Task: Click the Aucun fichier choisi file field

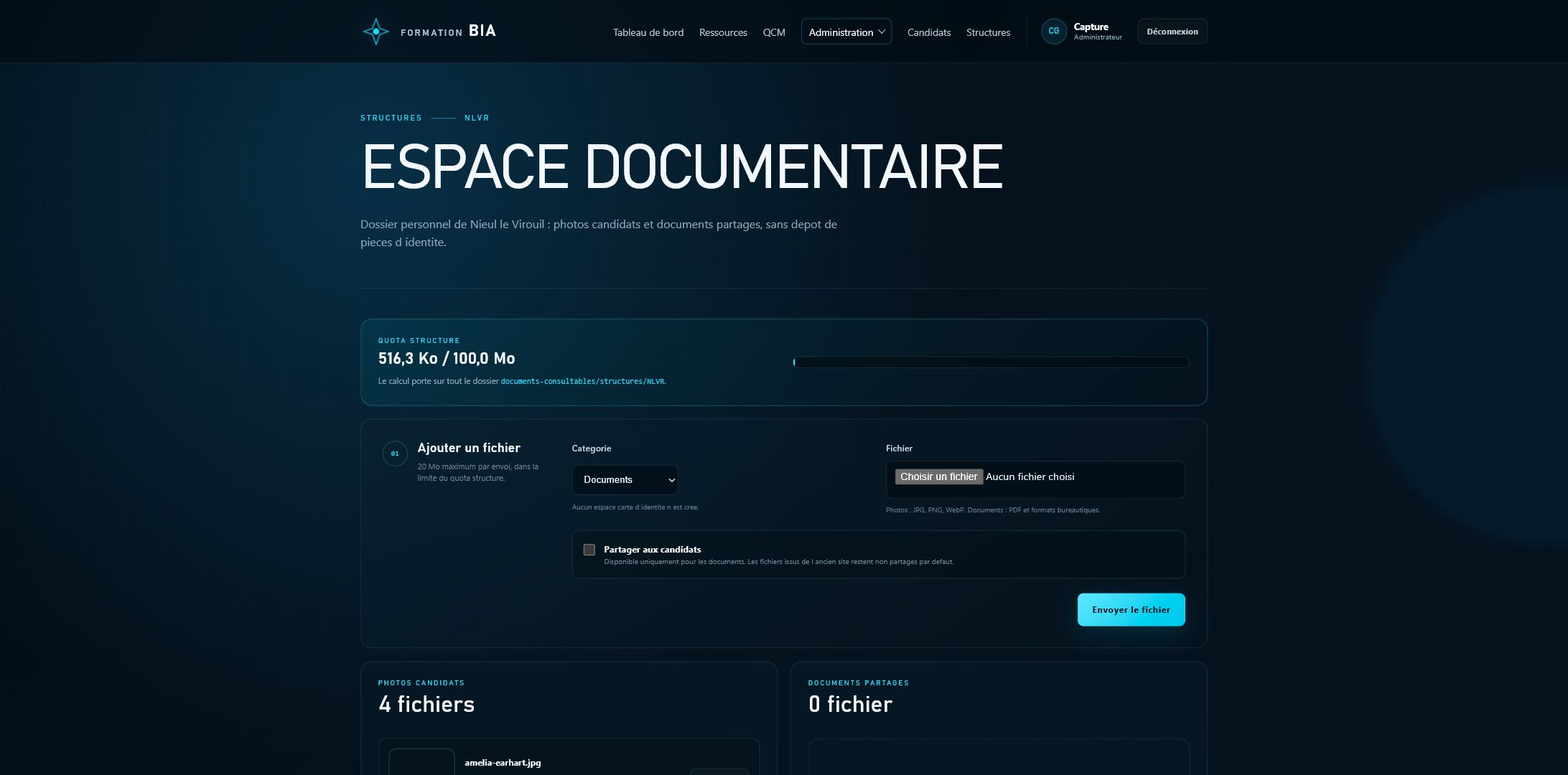Action: click(1035, 479)
